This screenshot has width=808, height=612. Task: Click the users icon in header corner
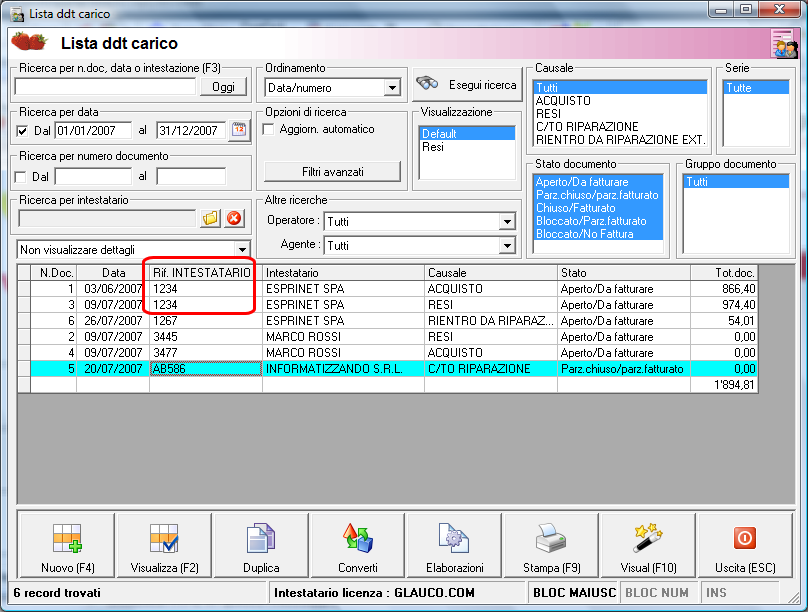pos(784,44)
